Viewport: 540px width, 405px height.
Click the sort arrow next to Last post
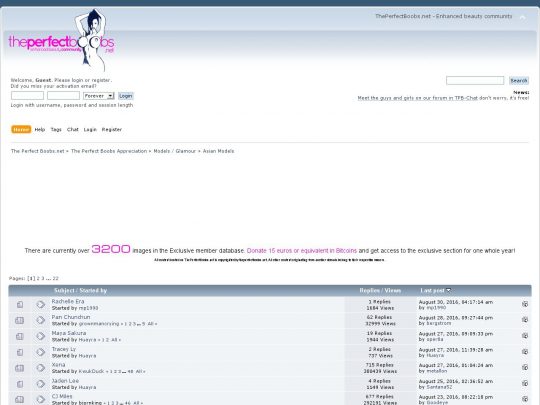448,290
